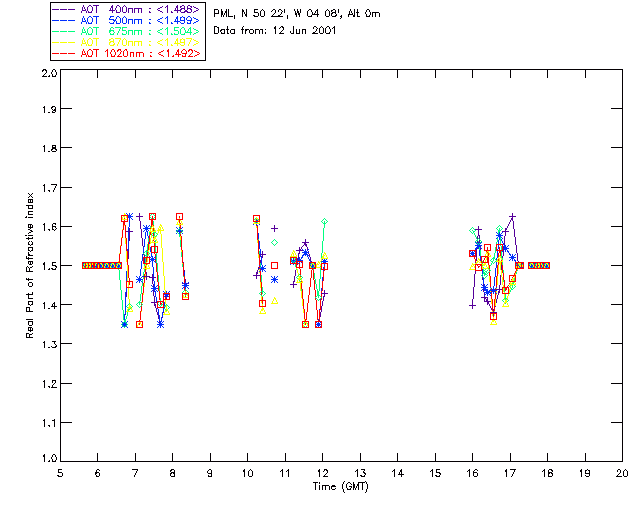Click the hour 19 x-axis label

(x=585, y=473)
